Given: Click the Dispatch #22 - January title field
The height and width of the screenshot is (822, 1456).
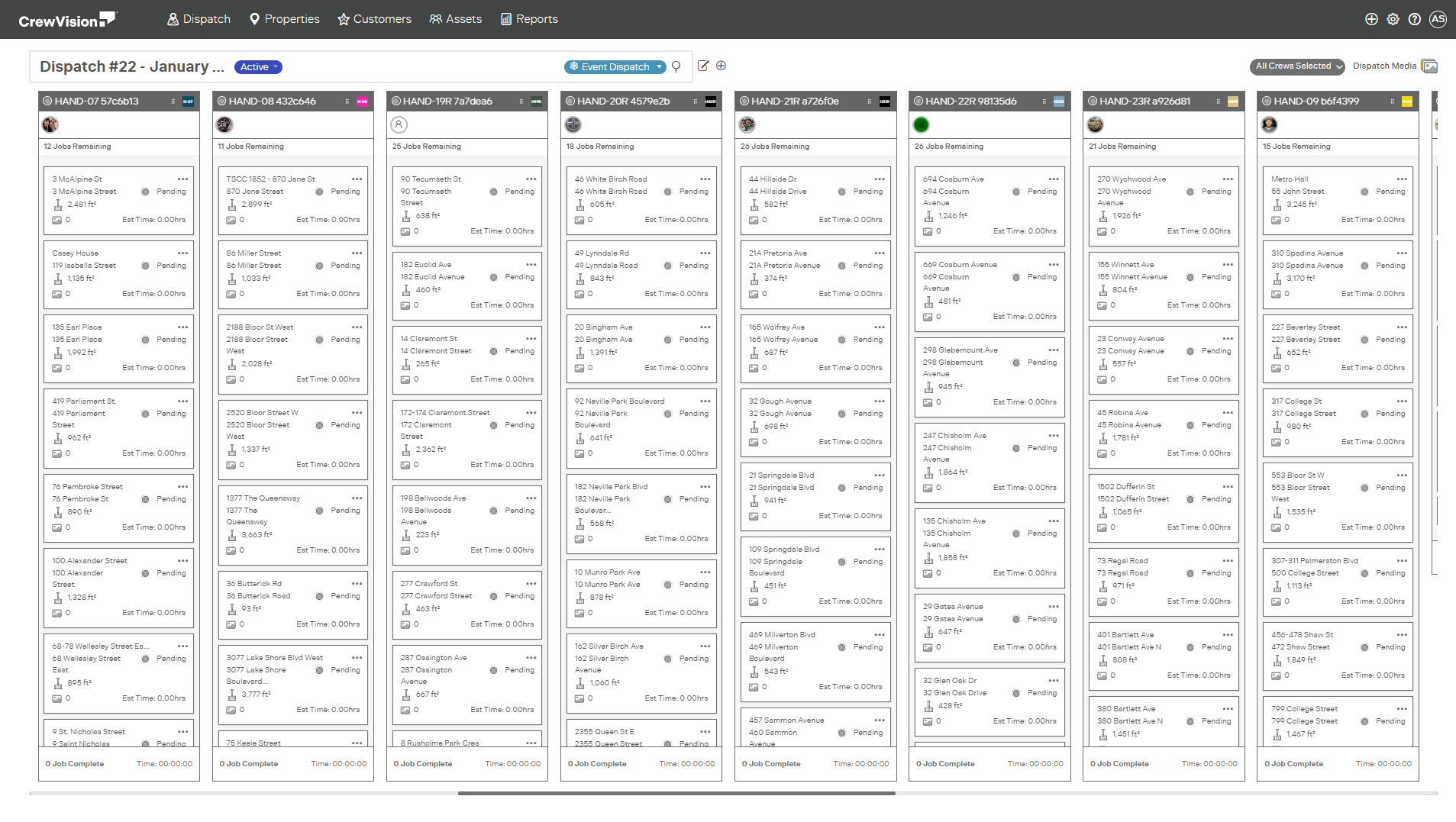Looking at the screenshot, I should (x=132, y=67).
